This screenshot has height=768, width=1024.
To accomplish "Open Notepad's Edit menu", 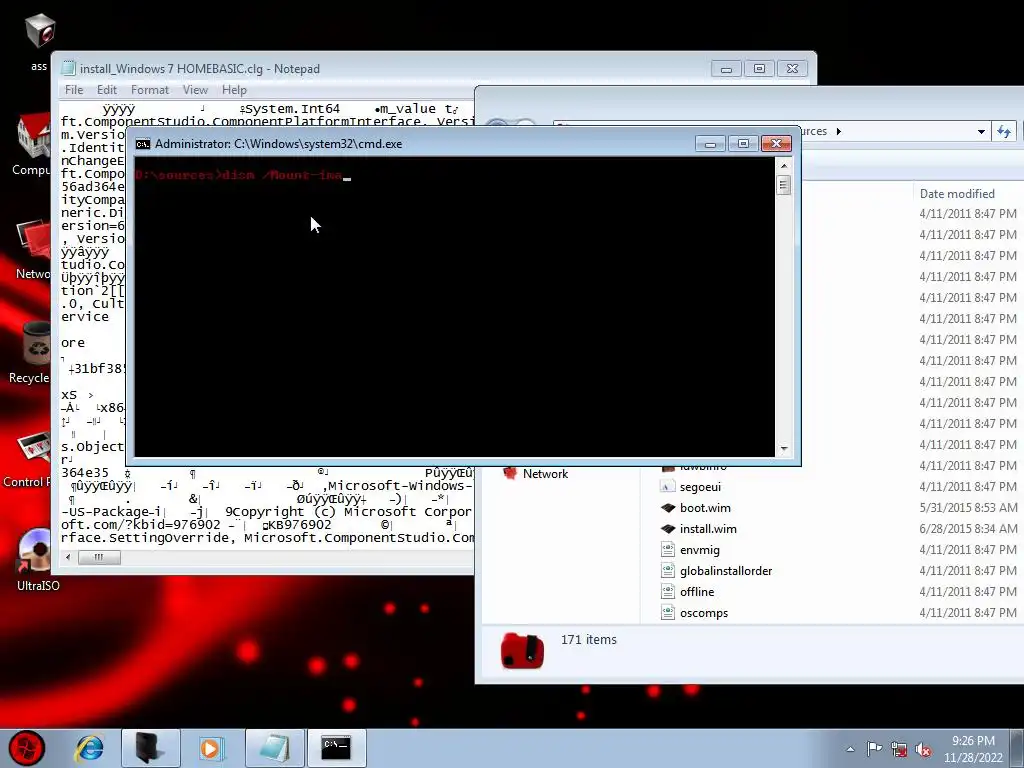I will click(106, 90).
